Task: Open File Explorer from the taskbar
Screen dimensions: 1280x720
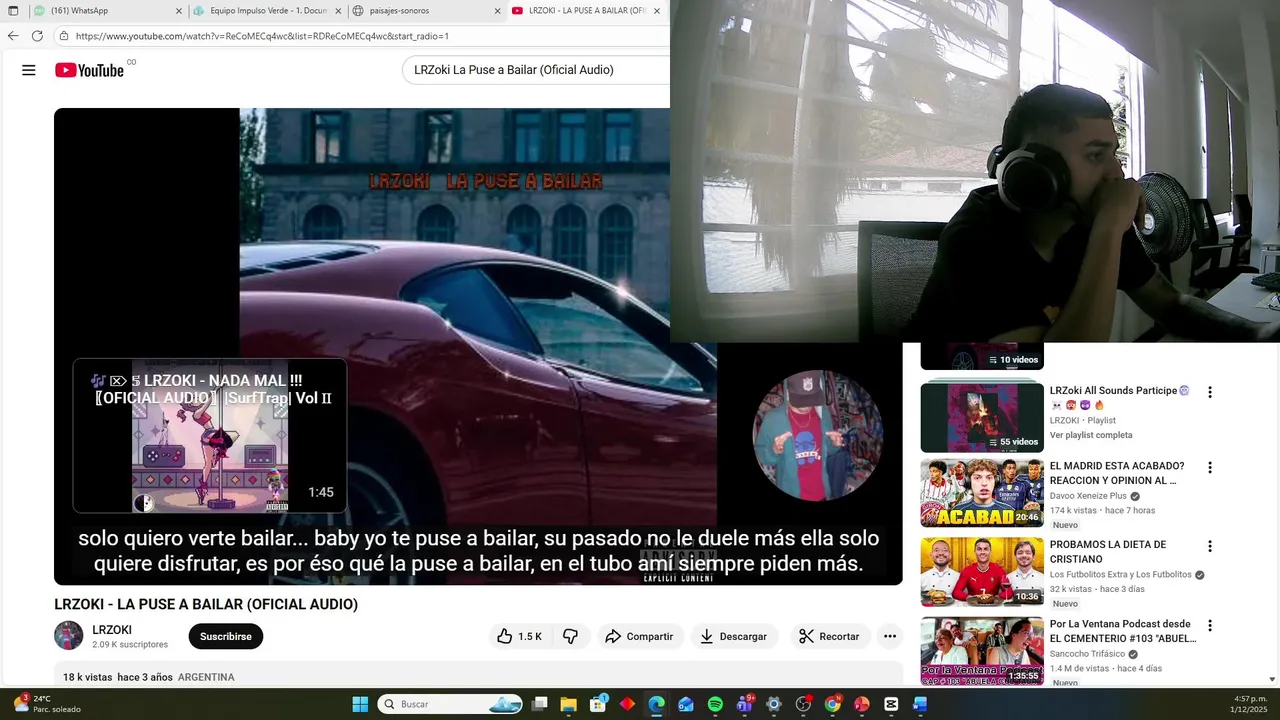Action: [x=569, y=704]
